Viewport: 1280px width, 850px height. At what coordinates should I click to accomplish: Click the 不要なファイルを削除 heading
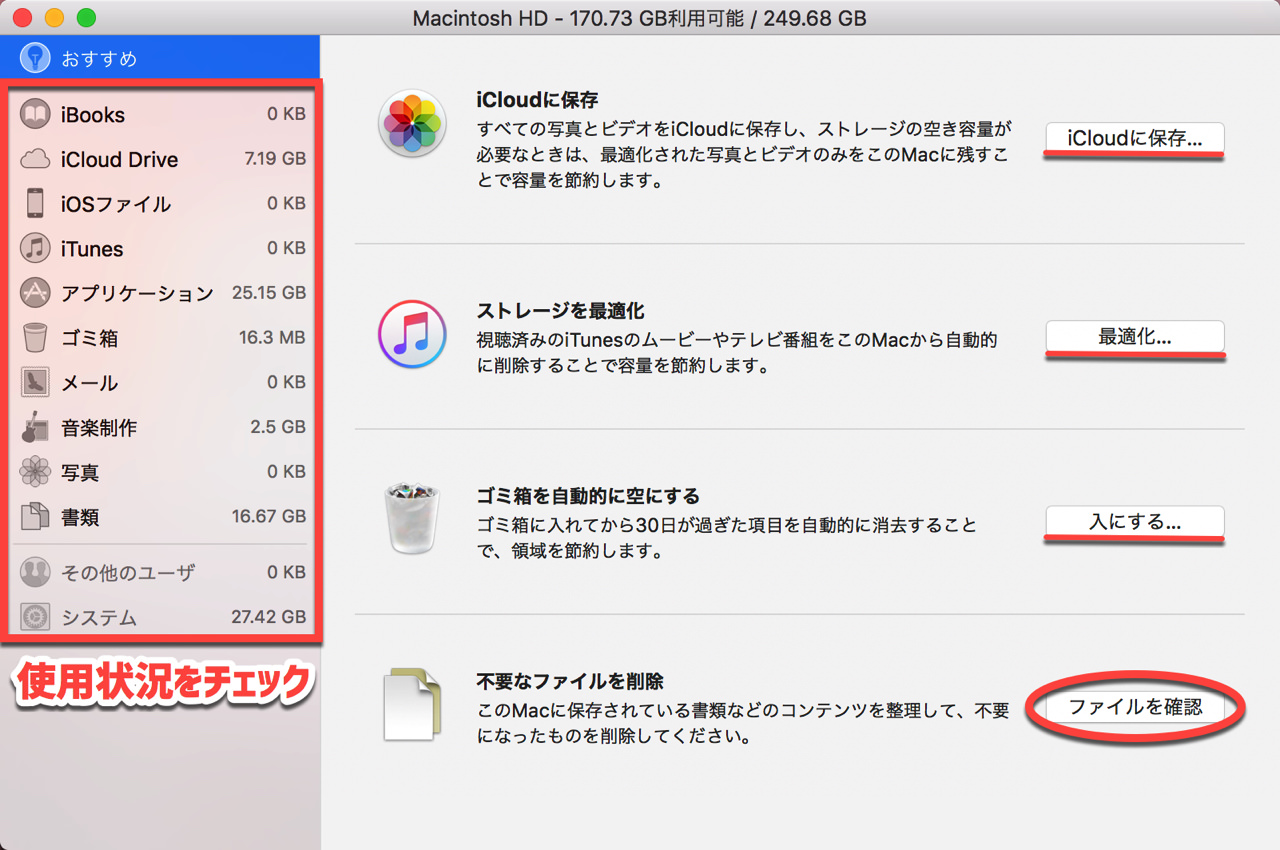coord(570,681)
